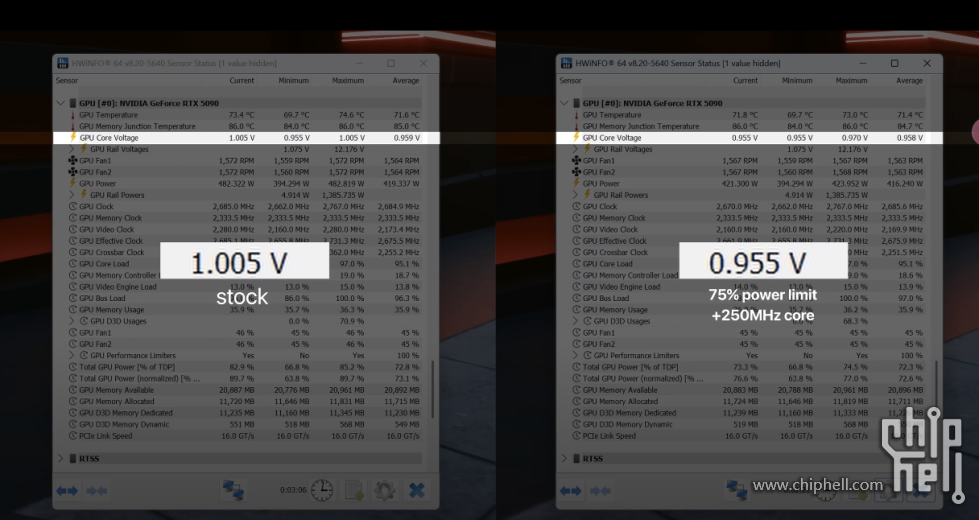The height and width of the screenshot is (520, 979).
Task: Click the circle icon beside GPU Bus Load, right window
Action: pyautogui.click(x=576, y=298)
